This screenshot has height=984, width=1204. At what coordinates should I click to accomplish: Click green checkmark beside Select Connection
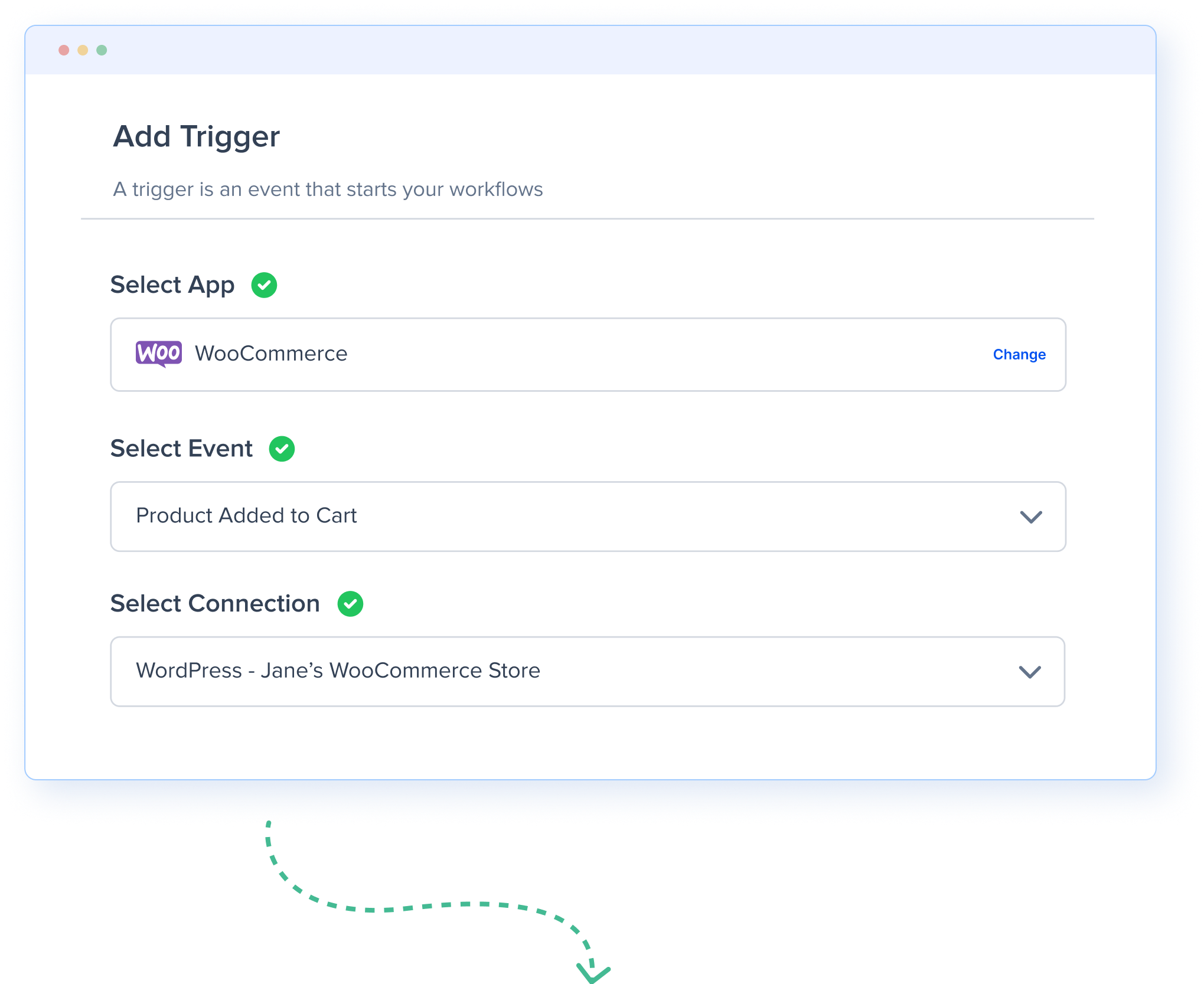[350, 604]
